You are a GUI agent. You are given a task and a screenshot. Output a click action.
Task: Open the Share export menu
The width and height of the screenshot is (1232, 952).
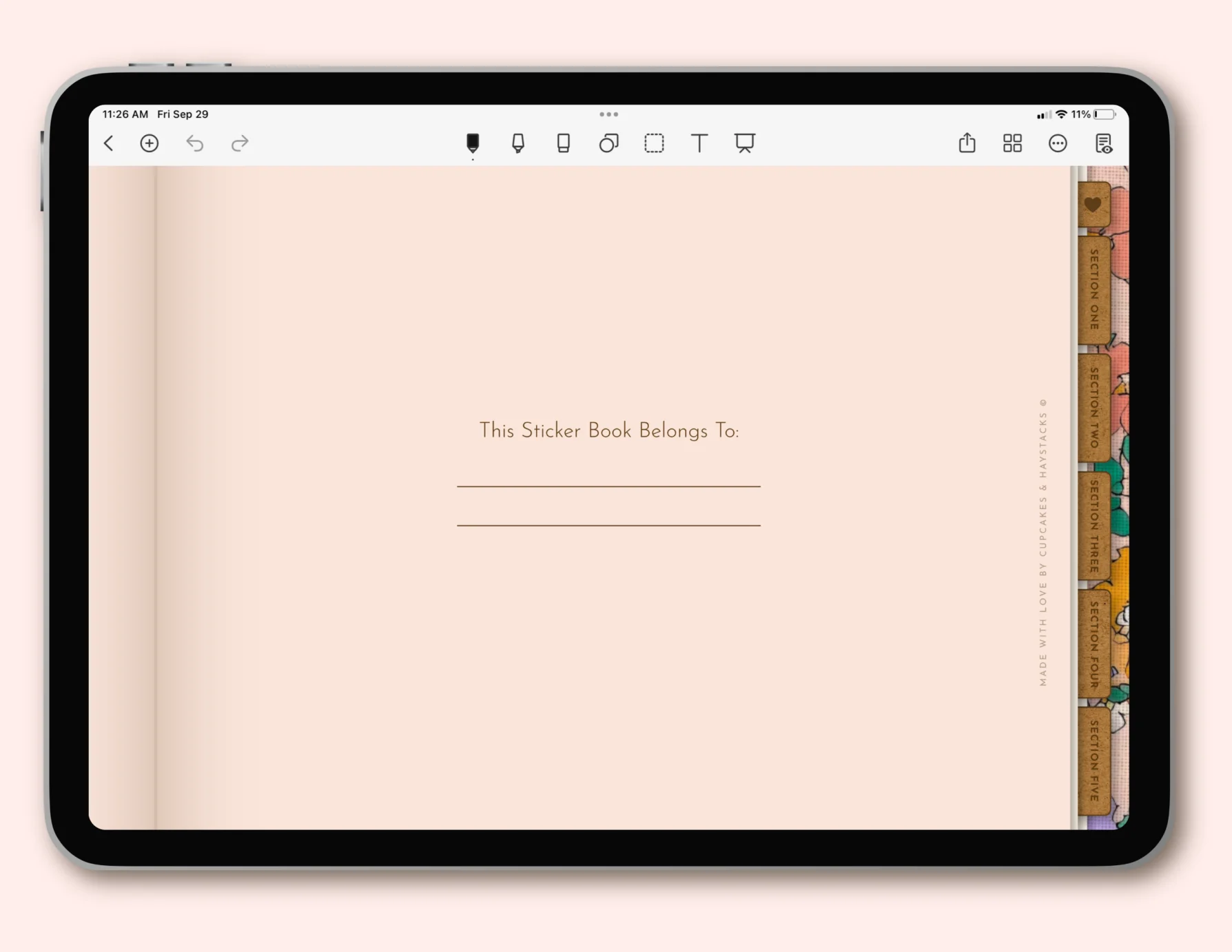[967, 143]
